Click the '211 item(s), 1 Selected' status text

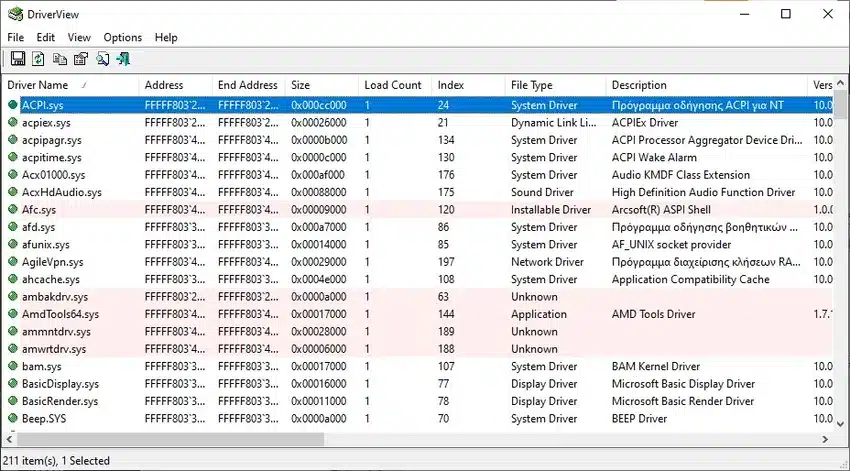[56, 461]
